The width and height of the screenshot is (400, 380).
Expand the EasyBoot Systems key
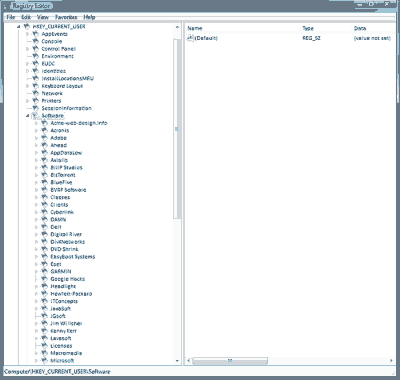[x=36, y=257]
